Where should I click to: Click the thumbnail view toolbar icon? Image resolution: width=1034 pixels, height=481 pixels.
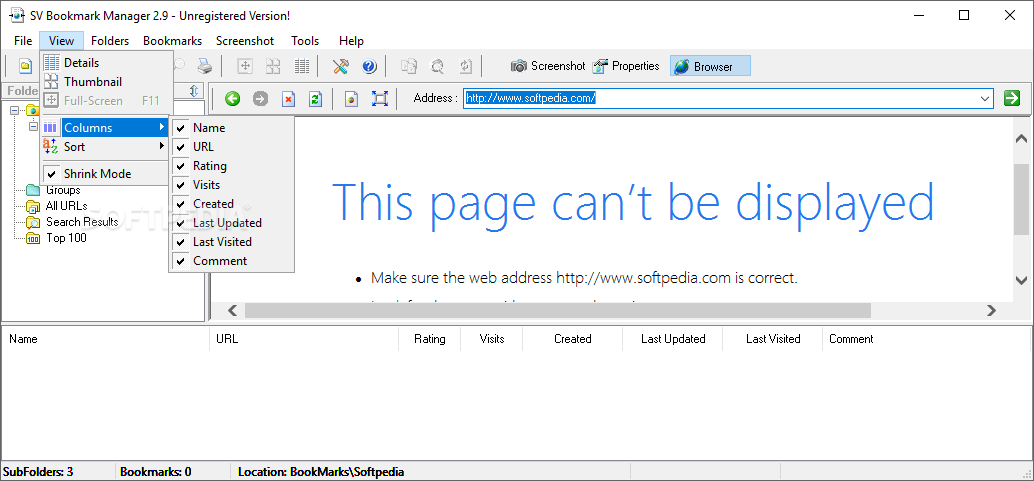(273, 66)
